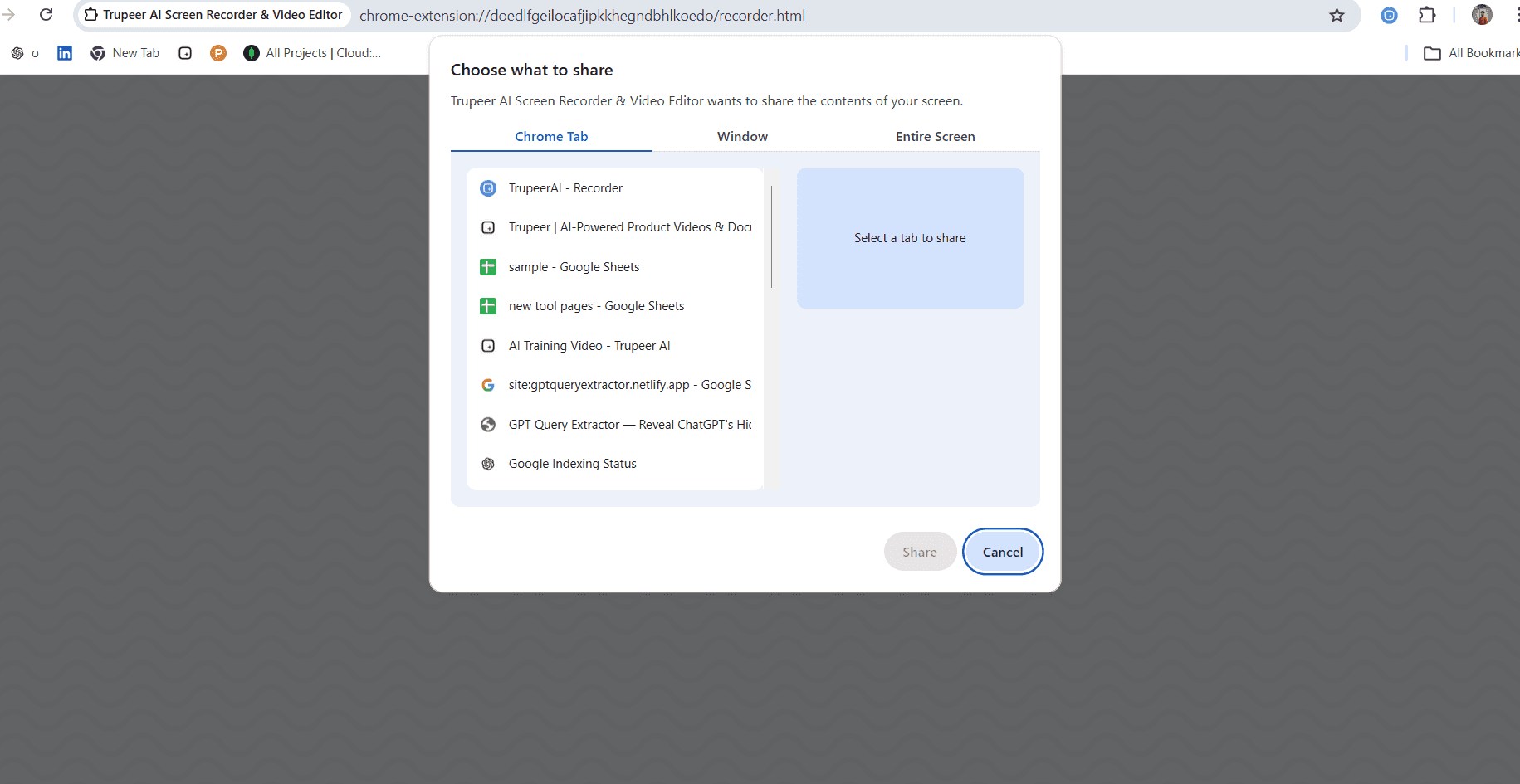Screen dimensions: 1520x784
Task: Click the address bar URL
Action: click(x=582, y=15)
